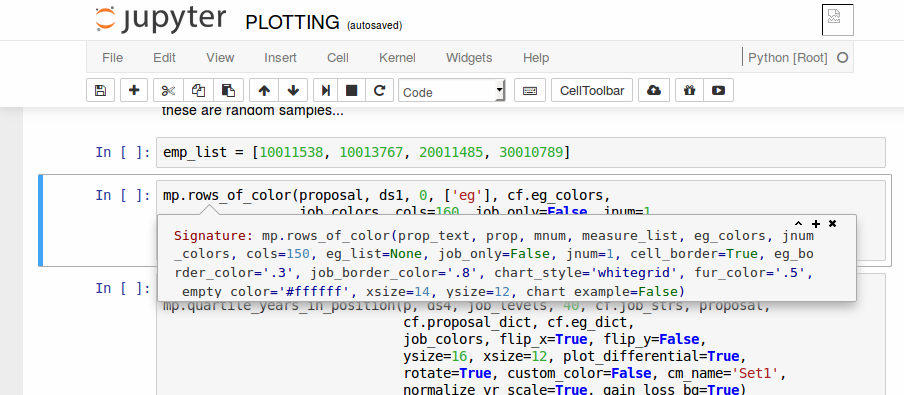The width and height of the screenshot is (904, 395).
Task: Click the save and checkpoint icon
Action: click(100, 91)
